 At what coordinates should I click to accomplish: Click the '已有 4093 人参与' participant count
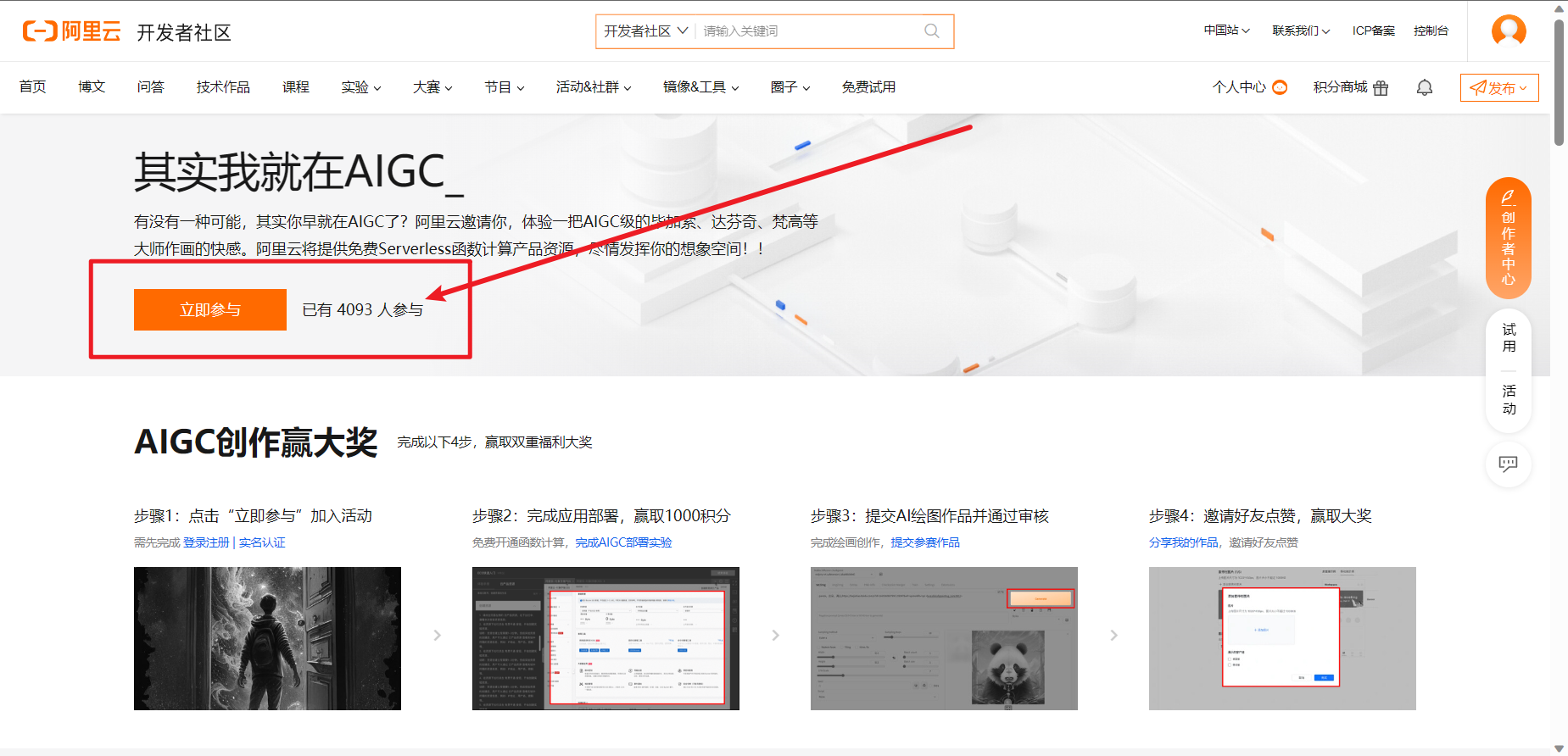point(363,310)
